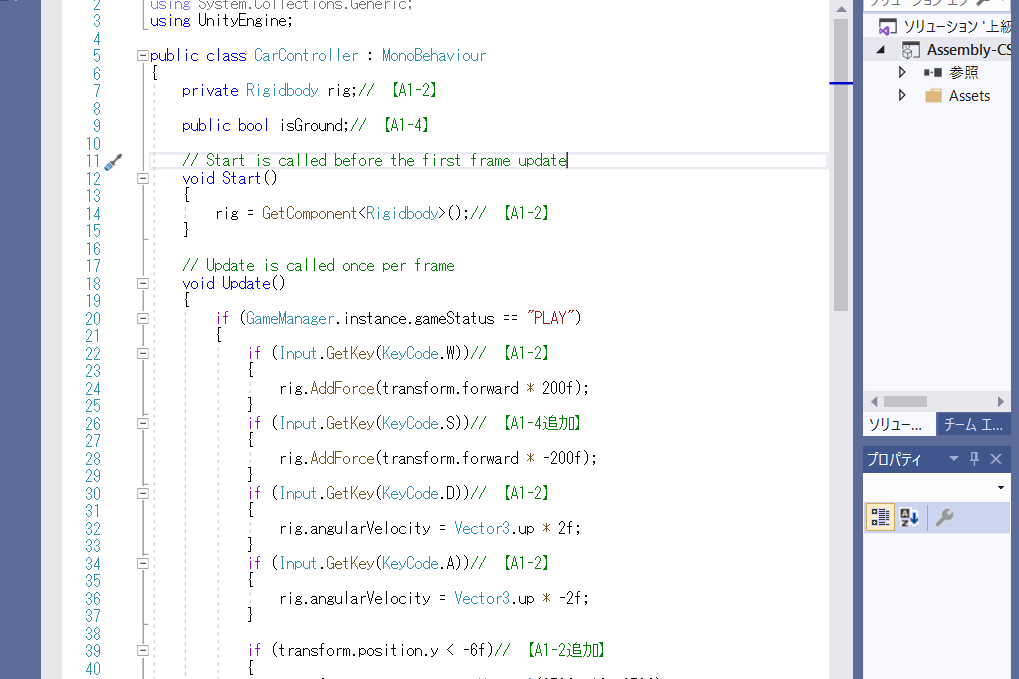Viewport: 1019px width, 679px height.
Task: Click the MonoBehaviour base class name
Action: click(x=433, y=56)
